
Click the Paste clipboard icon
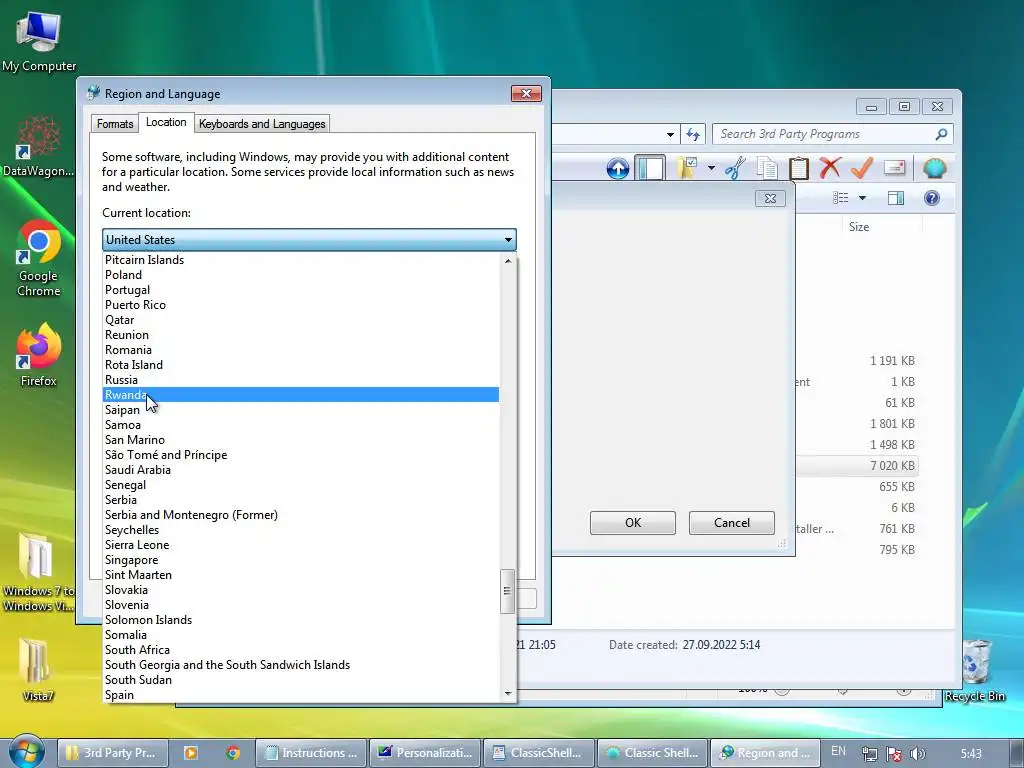(799, 168)
